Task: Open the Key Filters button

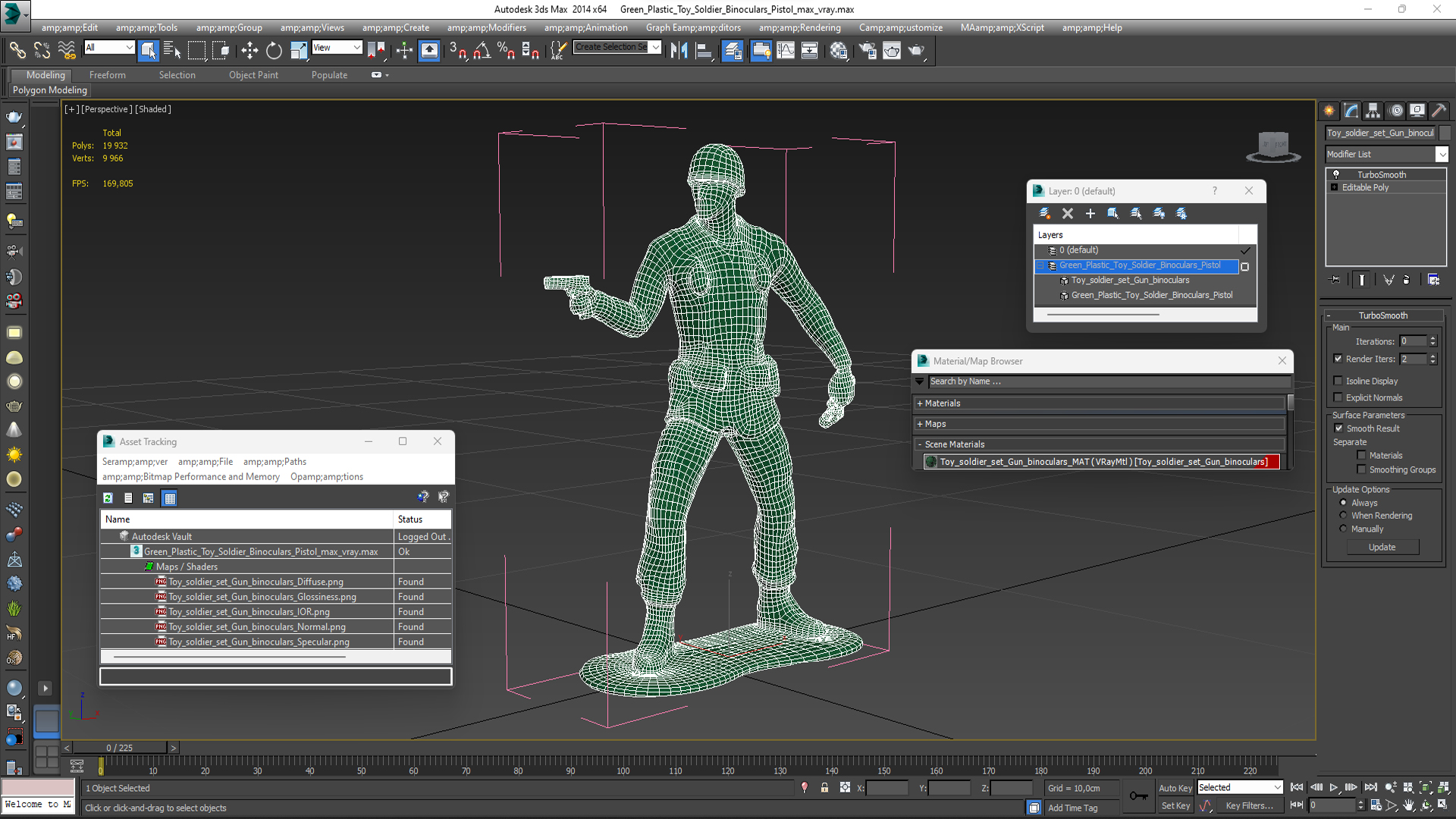Action: coord(1249,806)
